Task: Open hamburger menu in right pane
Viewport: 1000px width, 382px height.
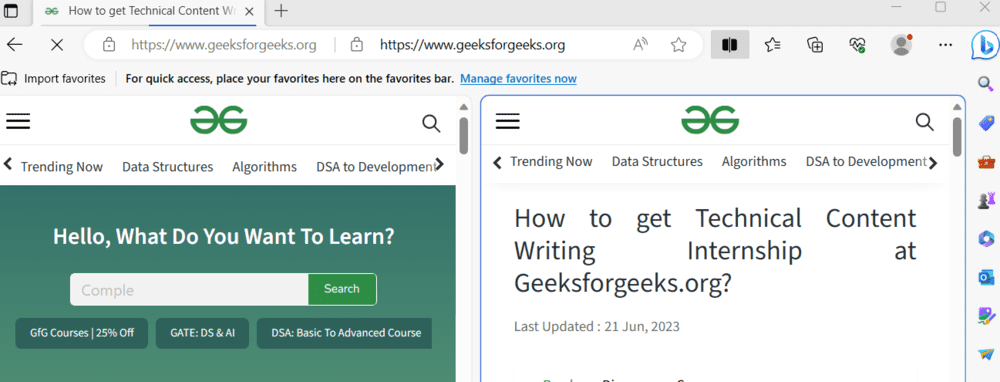Action: [508, 121]
